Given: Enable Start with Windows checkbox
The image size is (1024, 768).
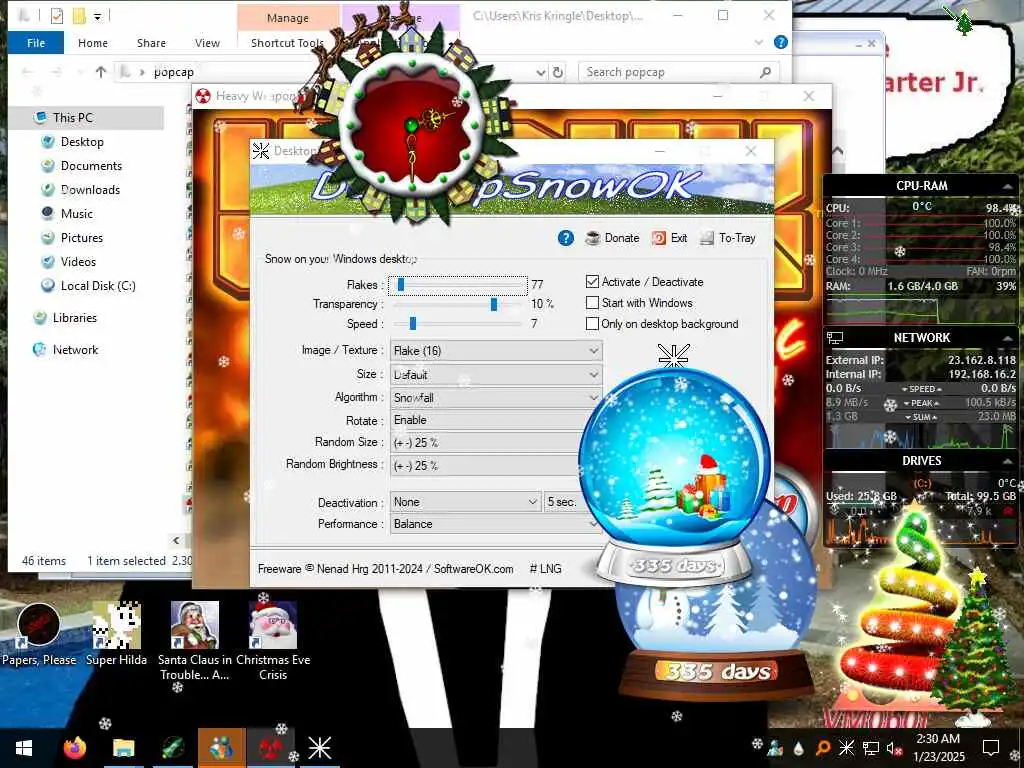Looking at the screenshot, I should 592,302.
